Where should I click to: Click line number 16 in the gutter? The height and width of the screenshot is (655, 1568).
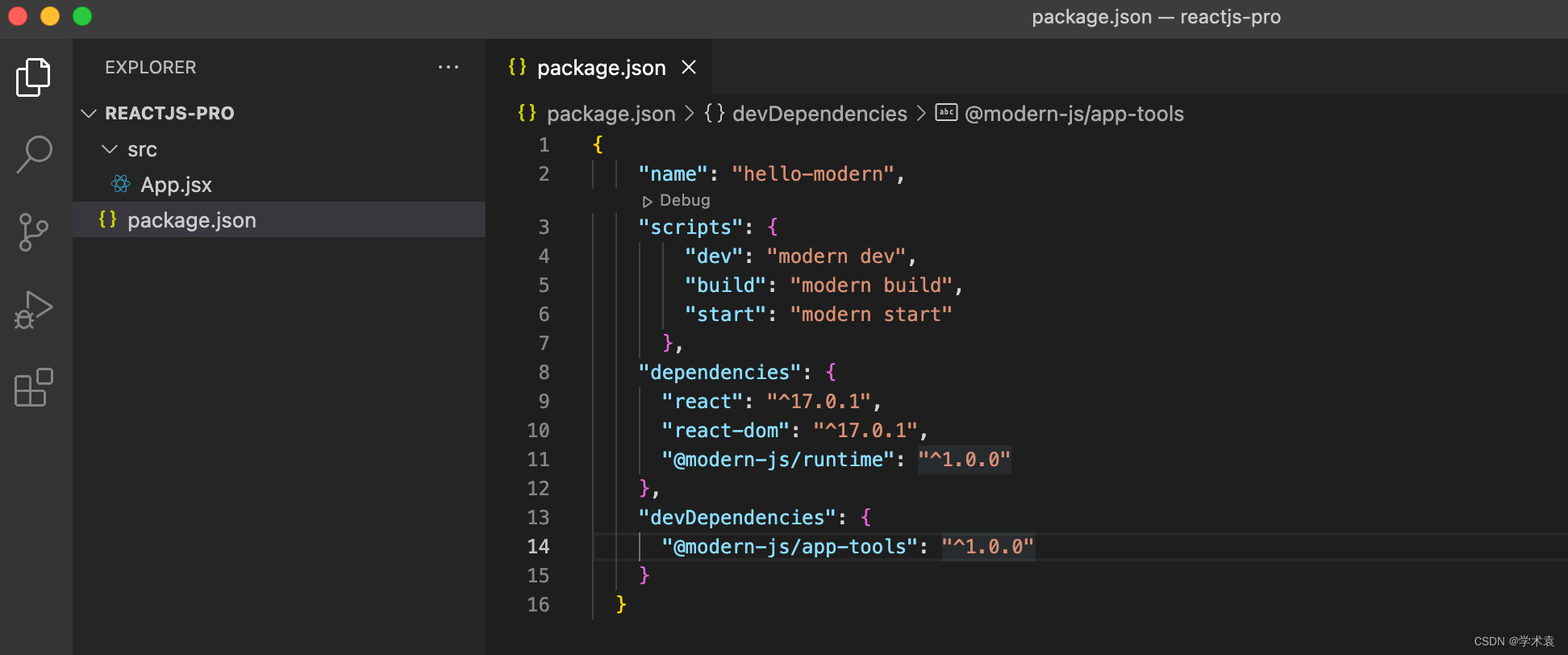[x=539, y=604]
